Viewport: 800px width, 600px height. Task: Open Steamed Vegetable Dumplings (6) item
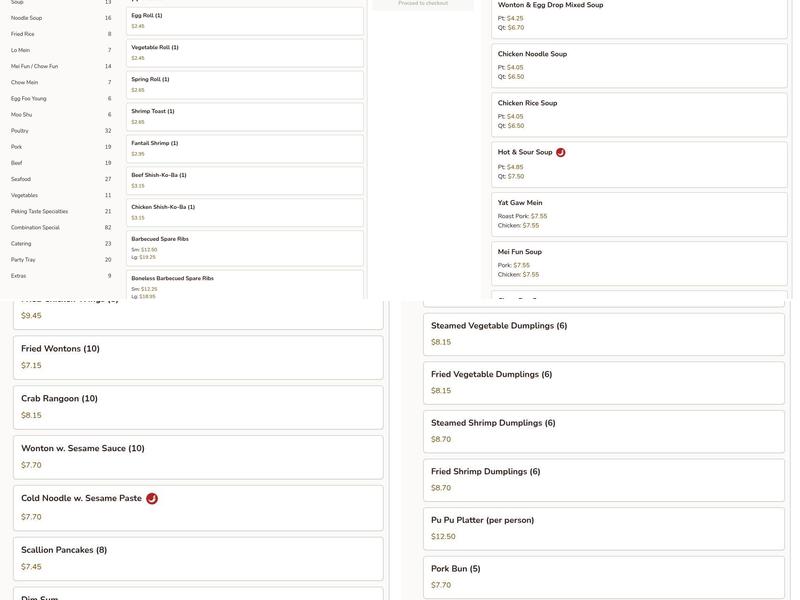pyautogui.click(x=603, y=334)
